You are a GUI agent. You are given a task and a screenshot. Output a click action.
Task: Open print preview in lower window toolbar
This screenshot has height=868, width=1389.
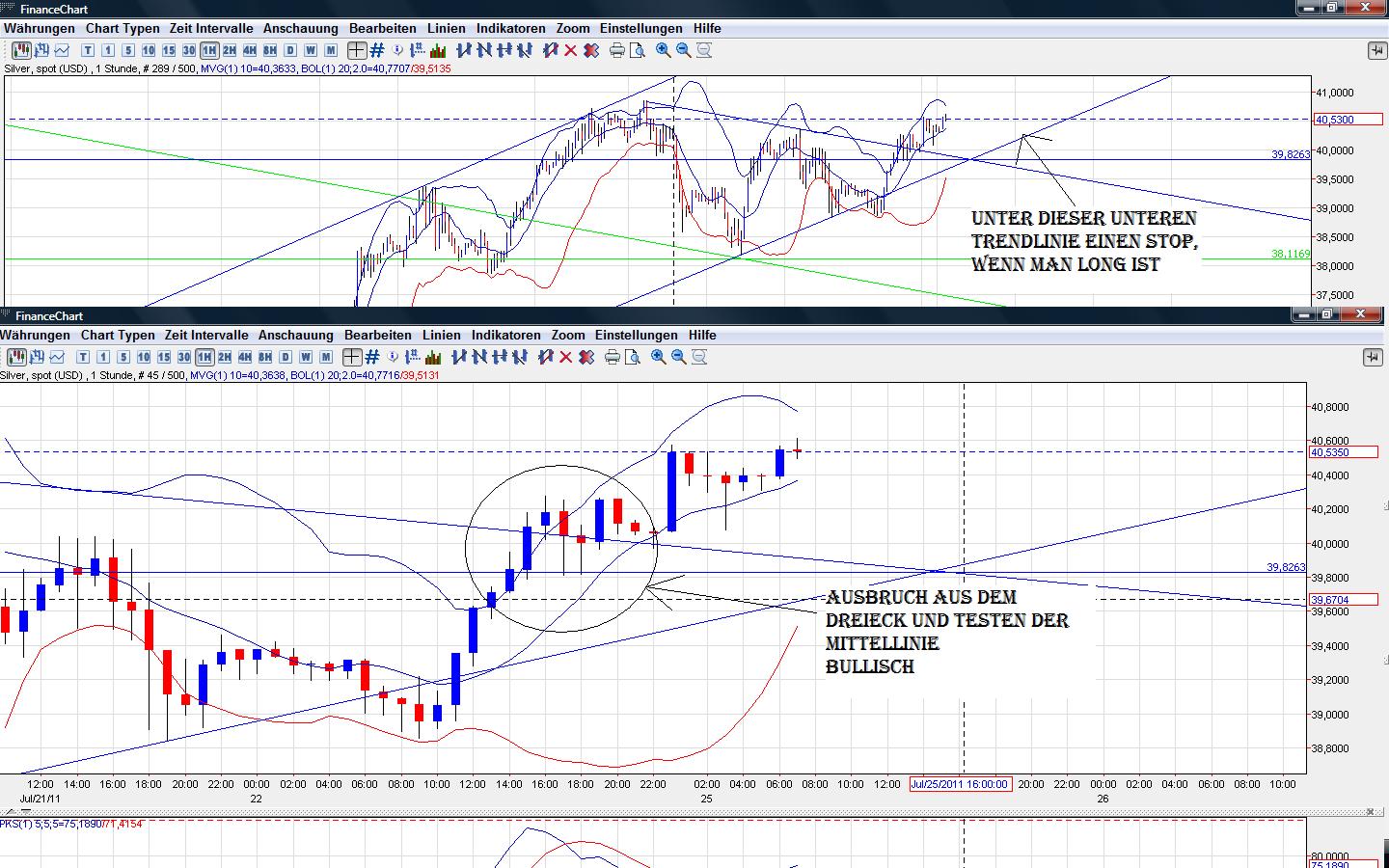[633, 357]
